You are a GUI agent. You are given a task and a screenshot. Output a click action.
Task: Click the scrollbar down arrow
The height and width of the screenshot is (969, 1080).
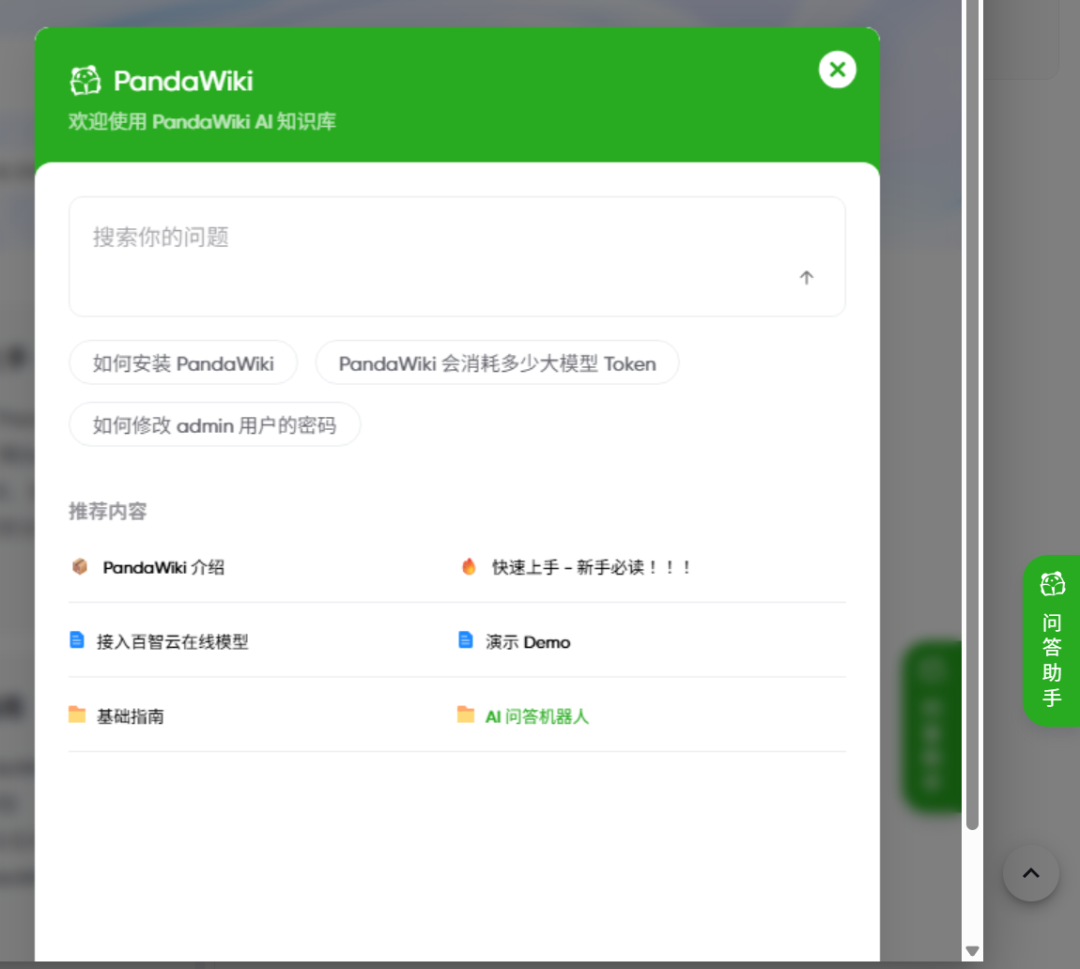(x=971, y=950)
